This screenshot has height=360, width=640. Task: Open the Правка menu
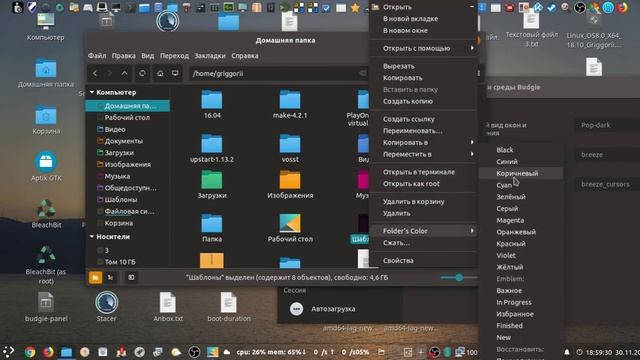[124, 56]
